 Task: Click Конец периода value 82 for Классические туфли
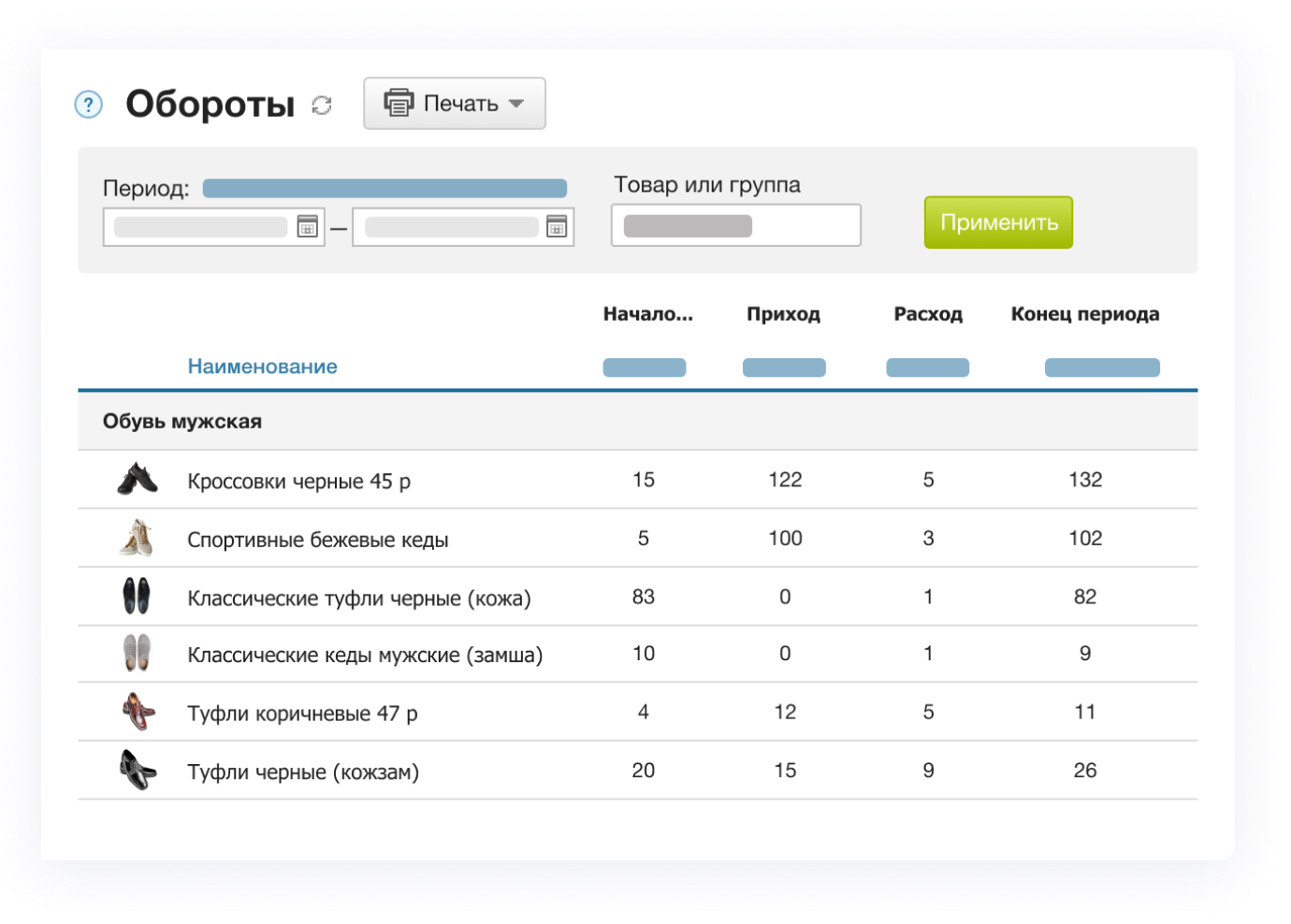(1085, 597)
